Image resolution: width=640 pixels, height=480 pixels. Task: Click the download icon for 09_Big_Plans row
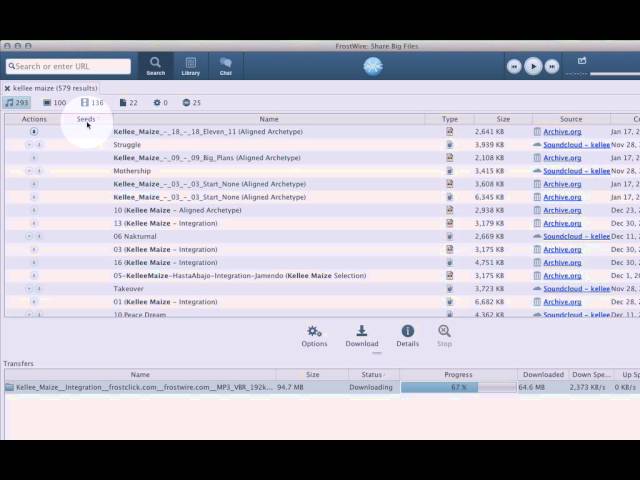coord(34,158)
